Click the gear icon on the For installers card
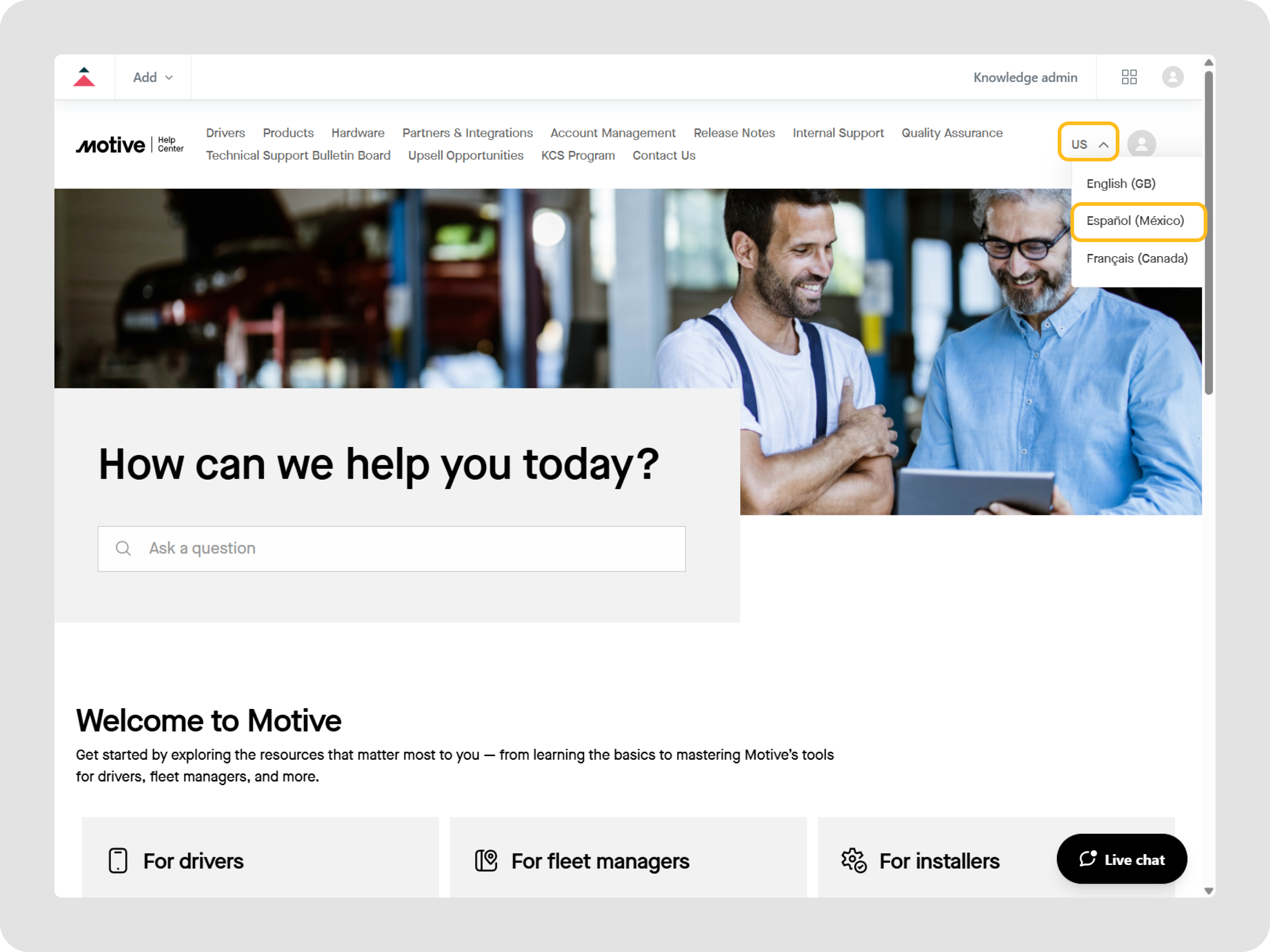This screenshot has height=952, width=1270. coord(853,860)
